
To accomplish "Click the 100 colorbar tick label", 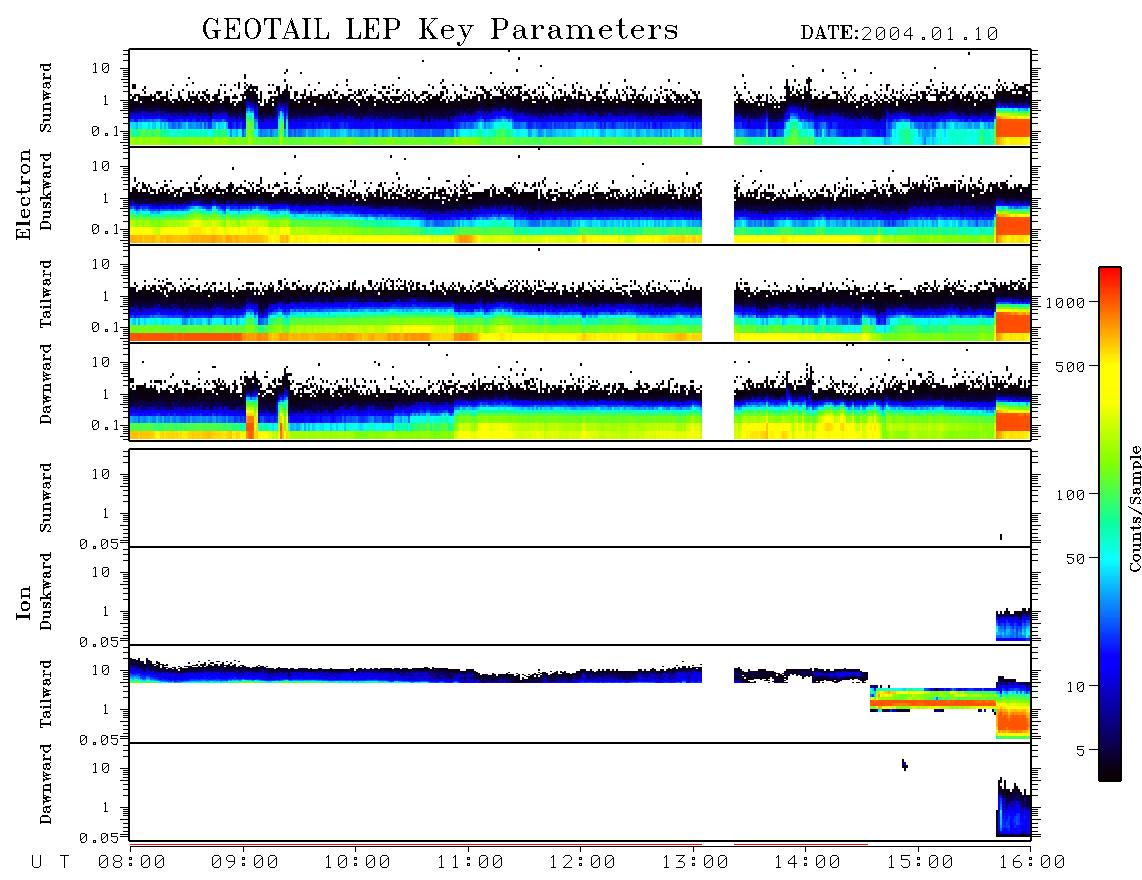I will tap(1070, 495).
